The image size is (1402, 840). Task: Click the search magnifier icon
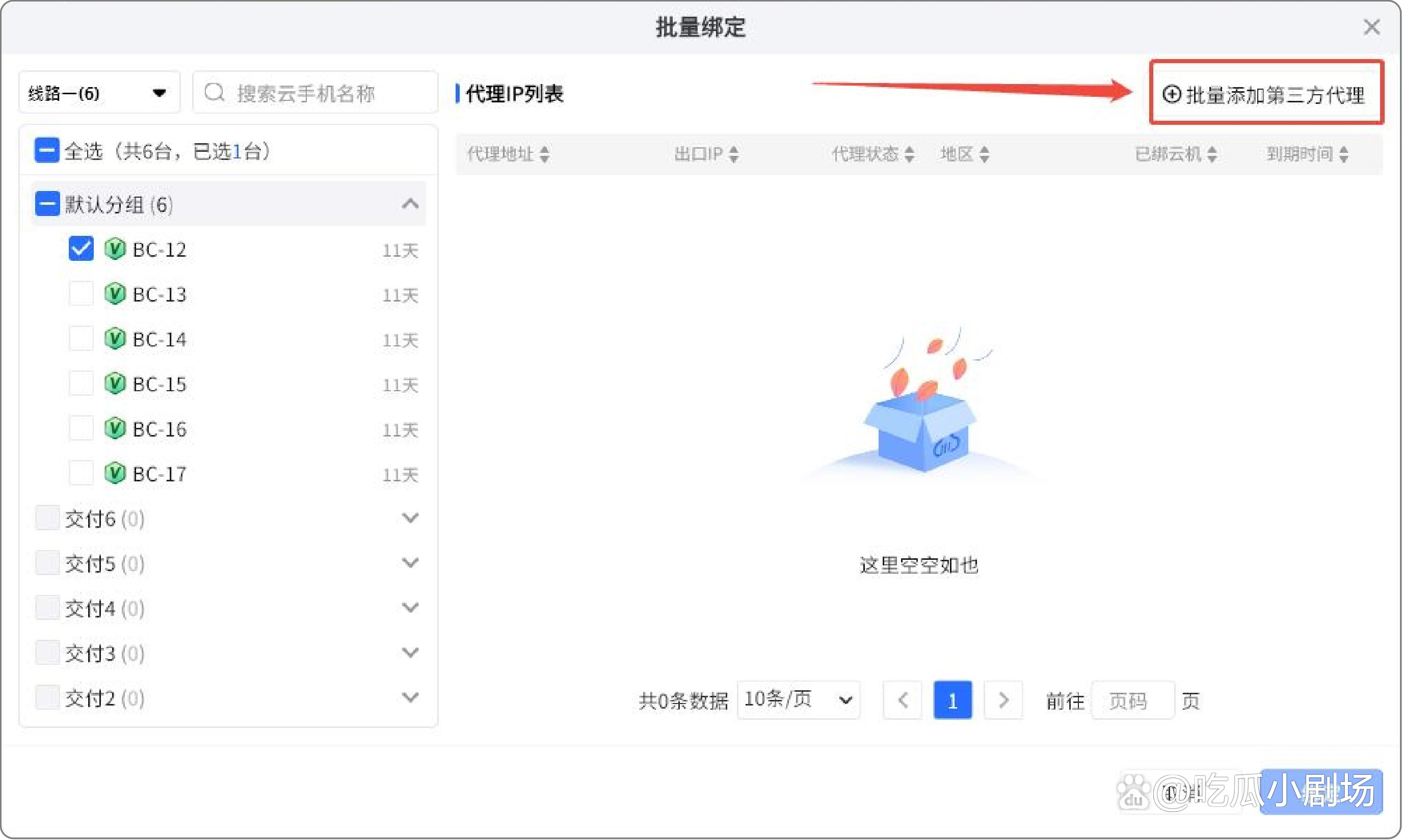[x=214, y=92]
